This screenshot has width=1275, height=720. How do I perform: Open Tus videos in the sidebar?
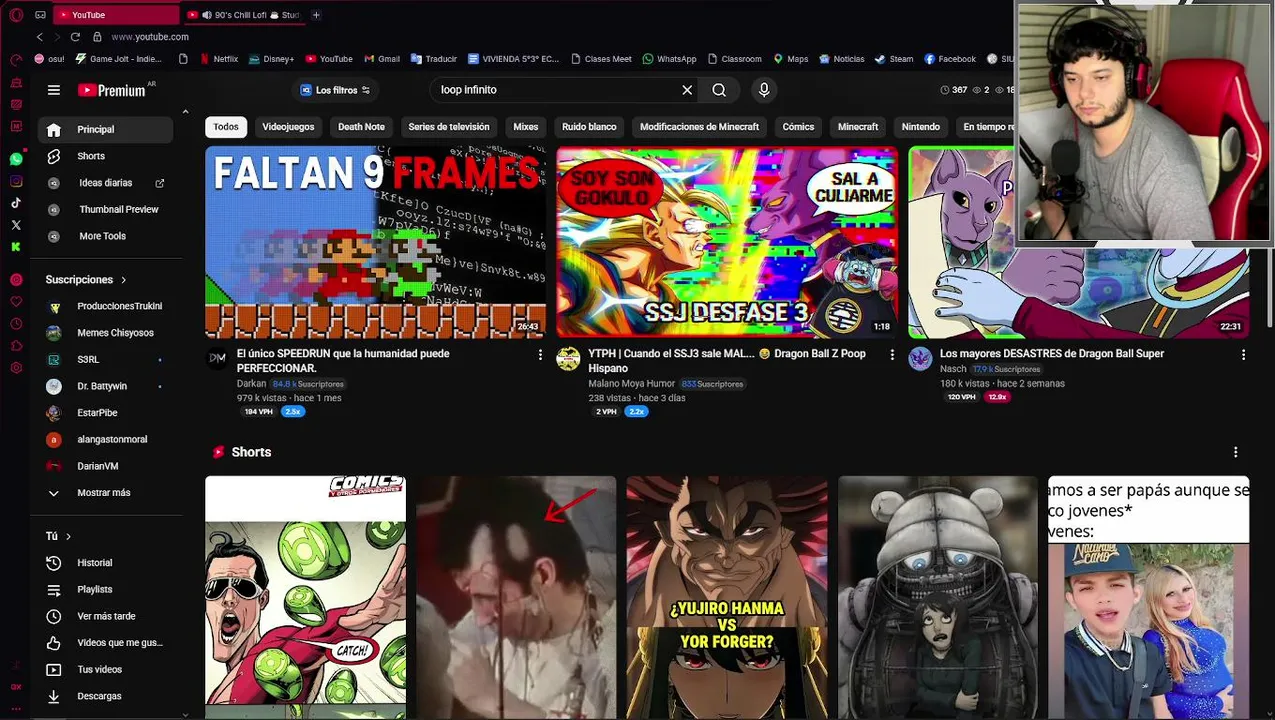[105, 669]
